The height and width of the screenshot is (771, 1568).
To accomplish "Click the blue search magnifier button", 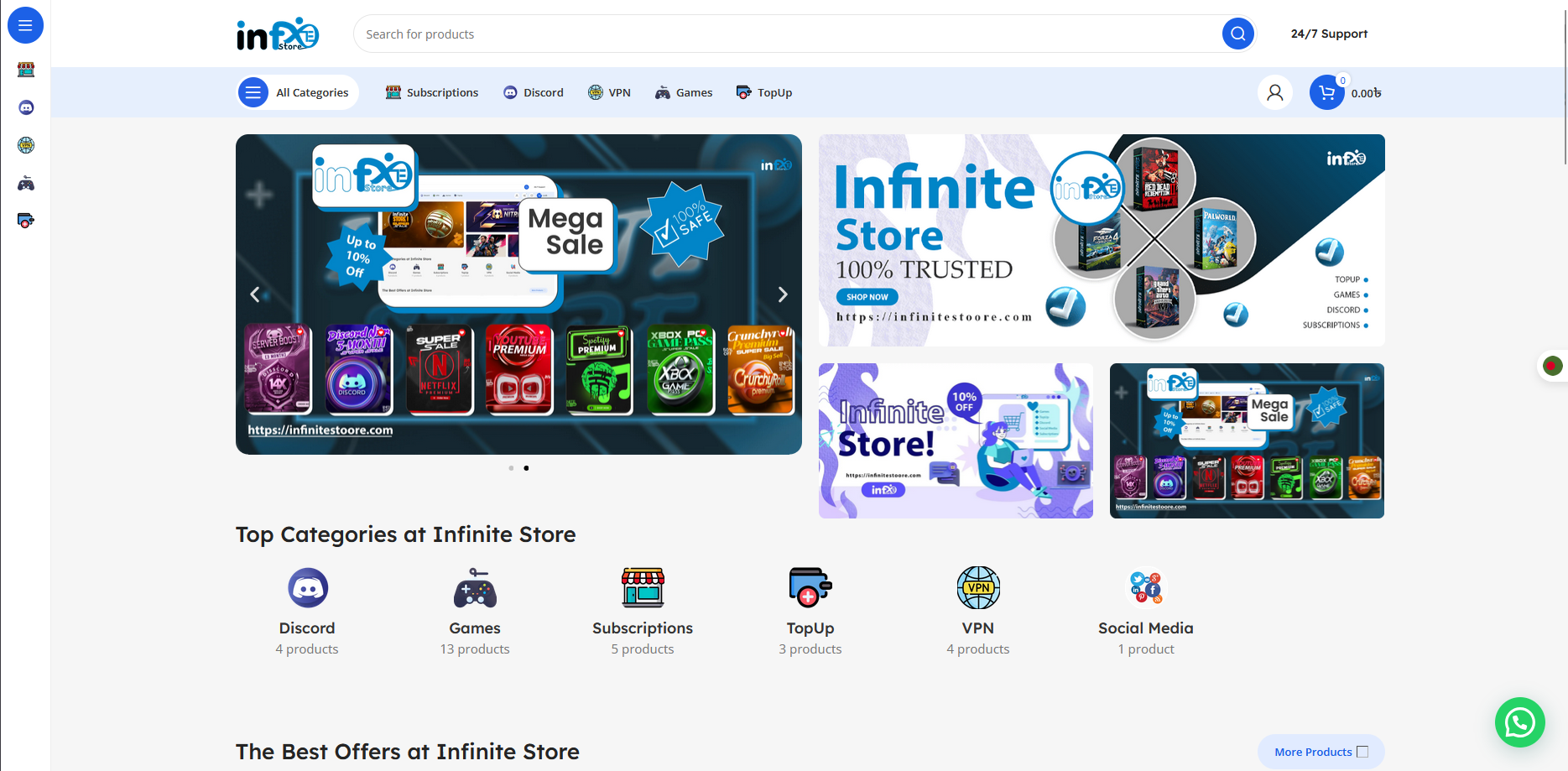I will (x=1237, y=34).
